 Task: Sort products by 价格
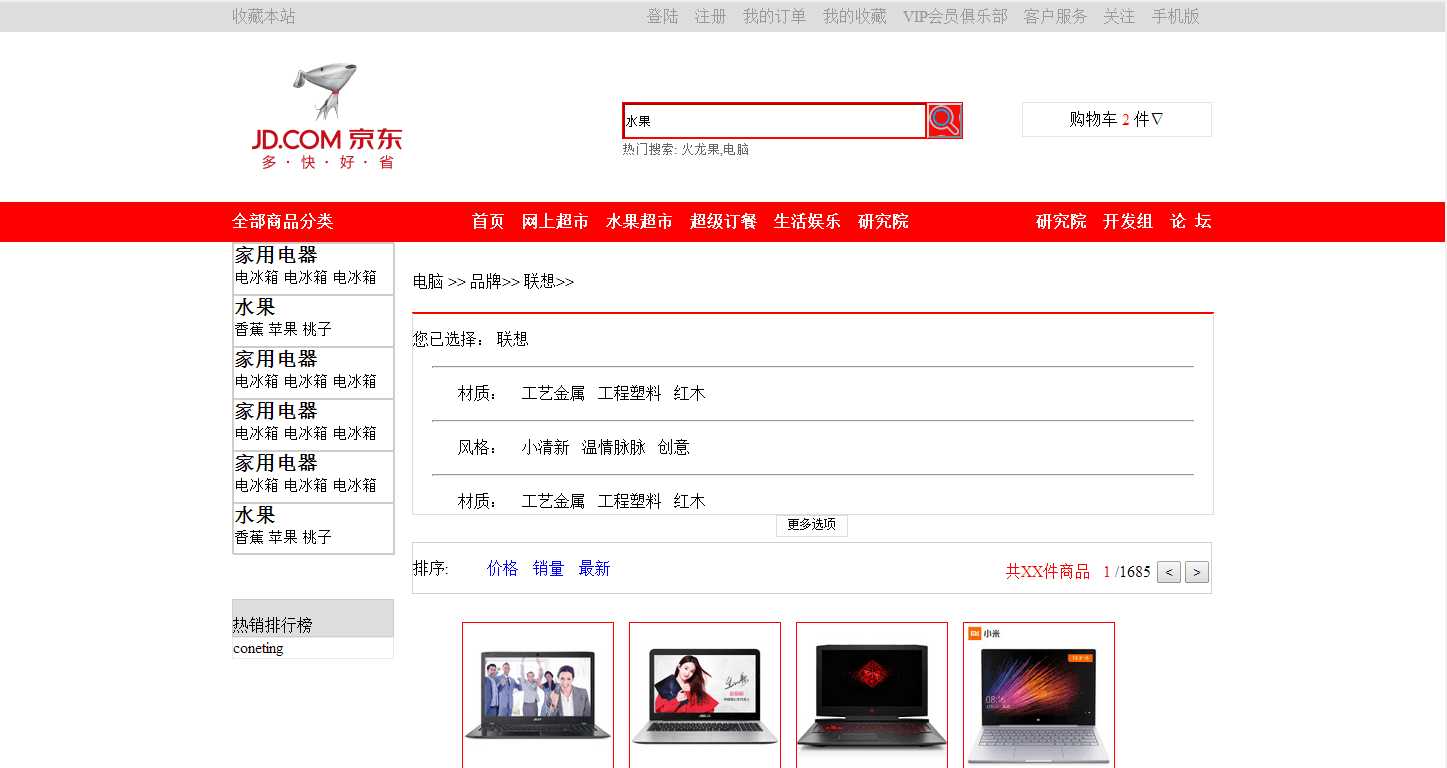pos(503,568)
